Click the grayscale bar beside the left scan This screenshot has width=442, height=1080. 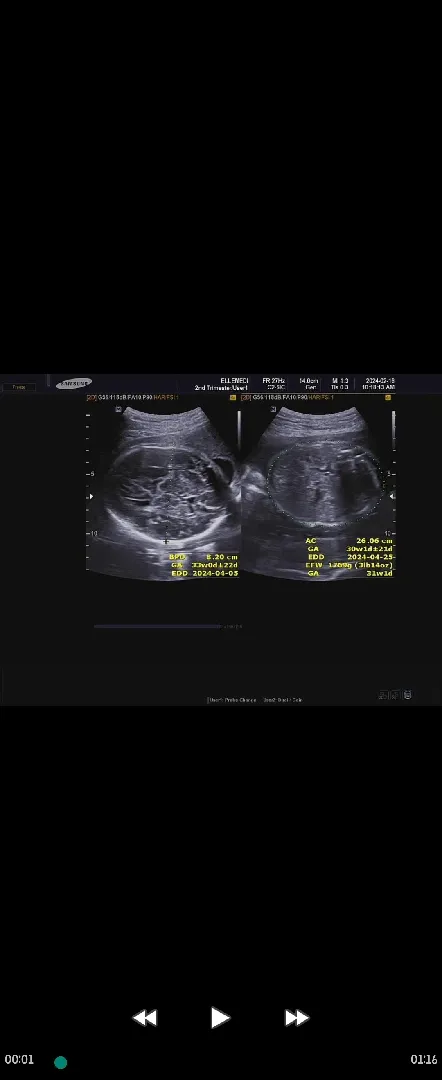pos(239,430)
